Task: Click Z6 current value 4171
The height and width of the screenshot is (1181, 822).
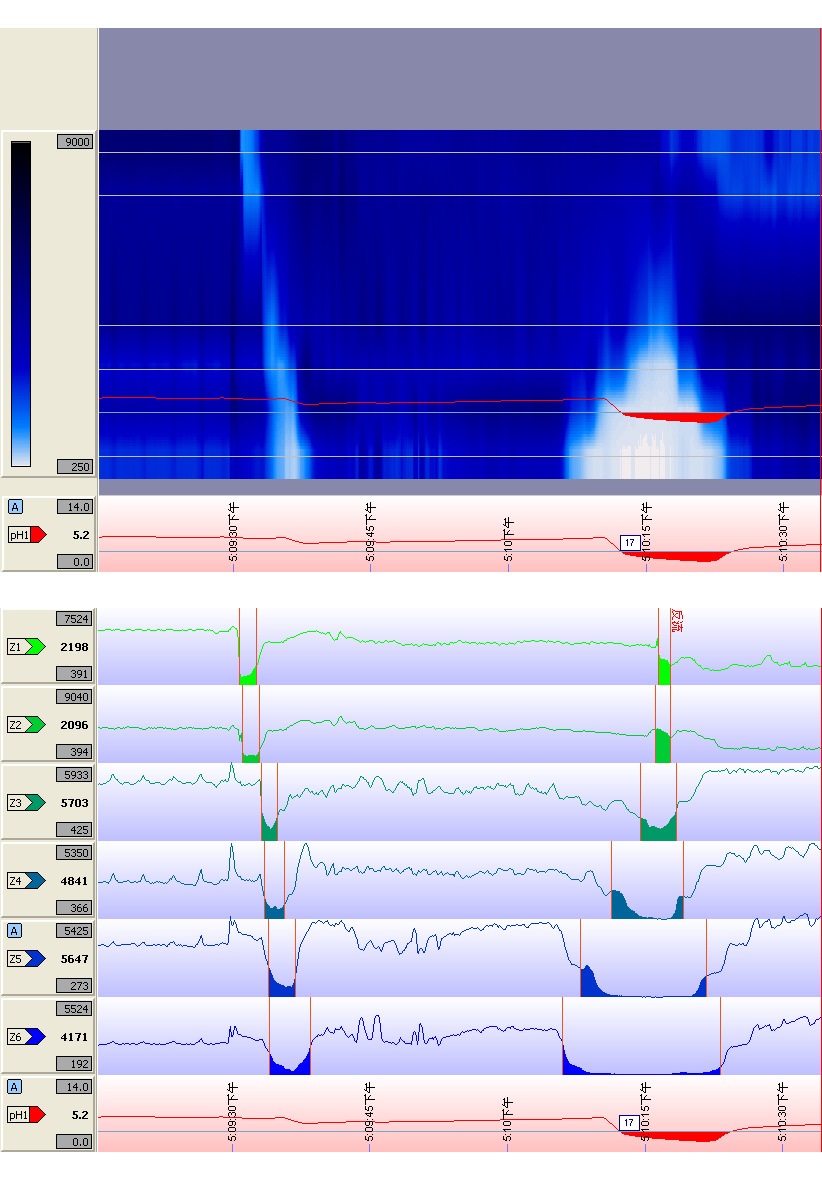Action: pyautogui.click(x=75, y=1037)
